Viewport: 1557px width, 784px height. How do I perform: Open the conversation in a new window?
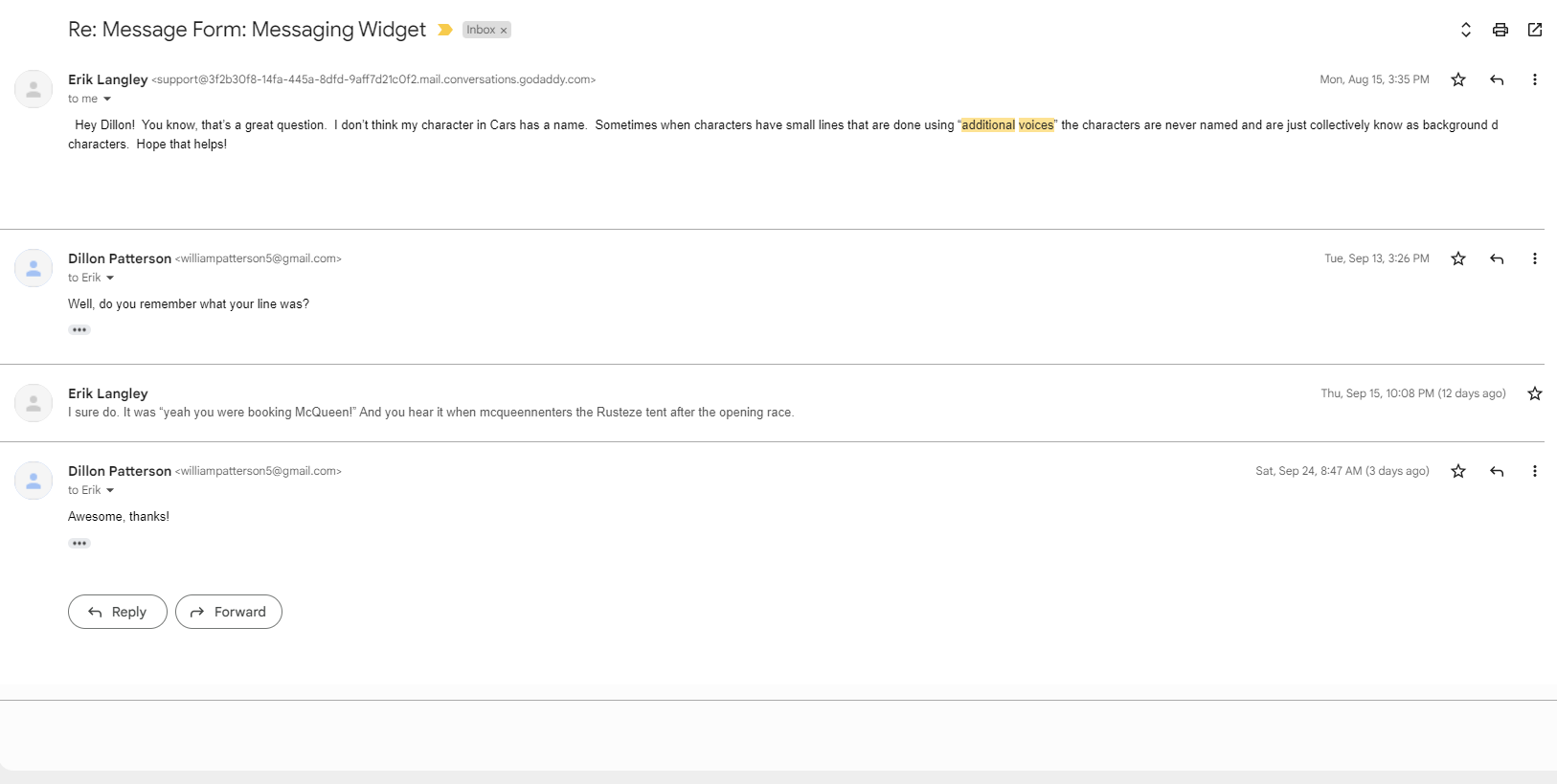[x=1535, y=30]
